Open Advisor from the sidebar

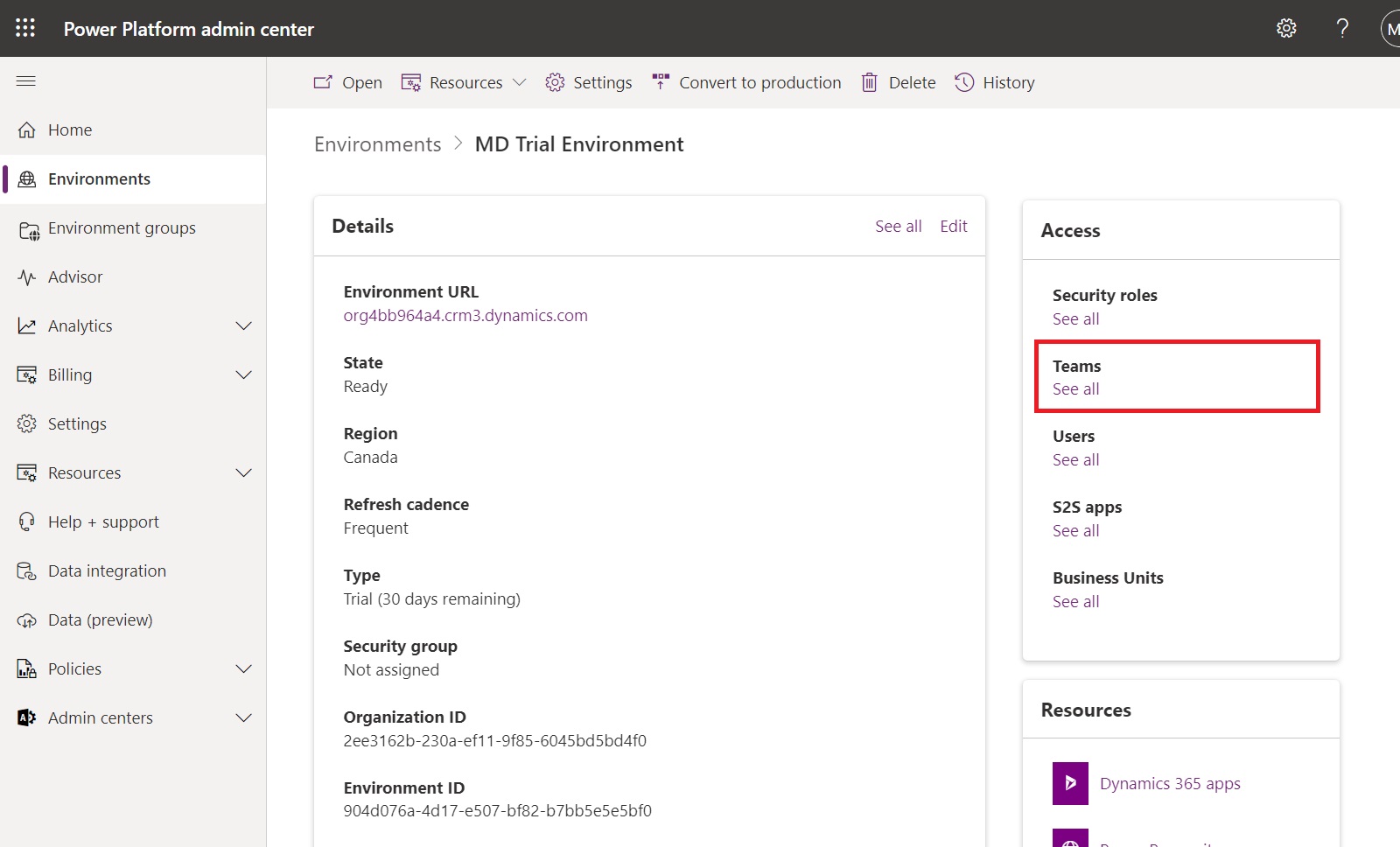point(73,276)
